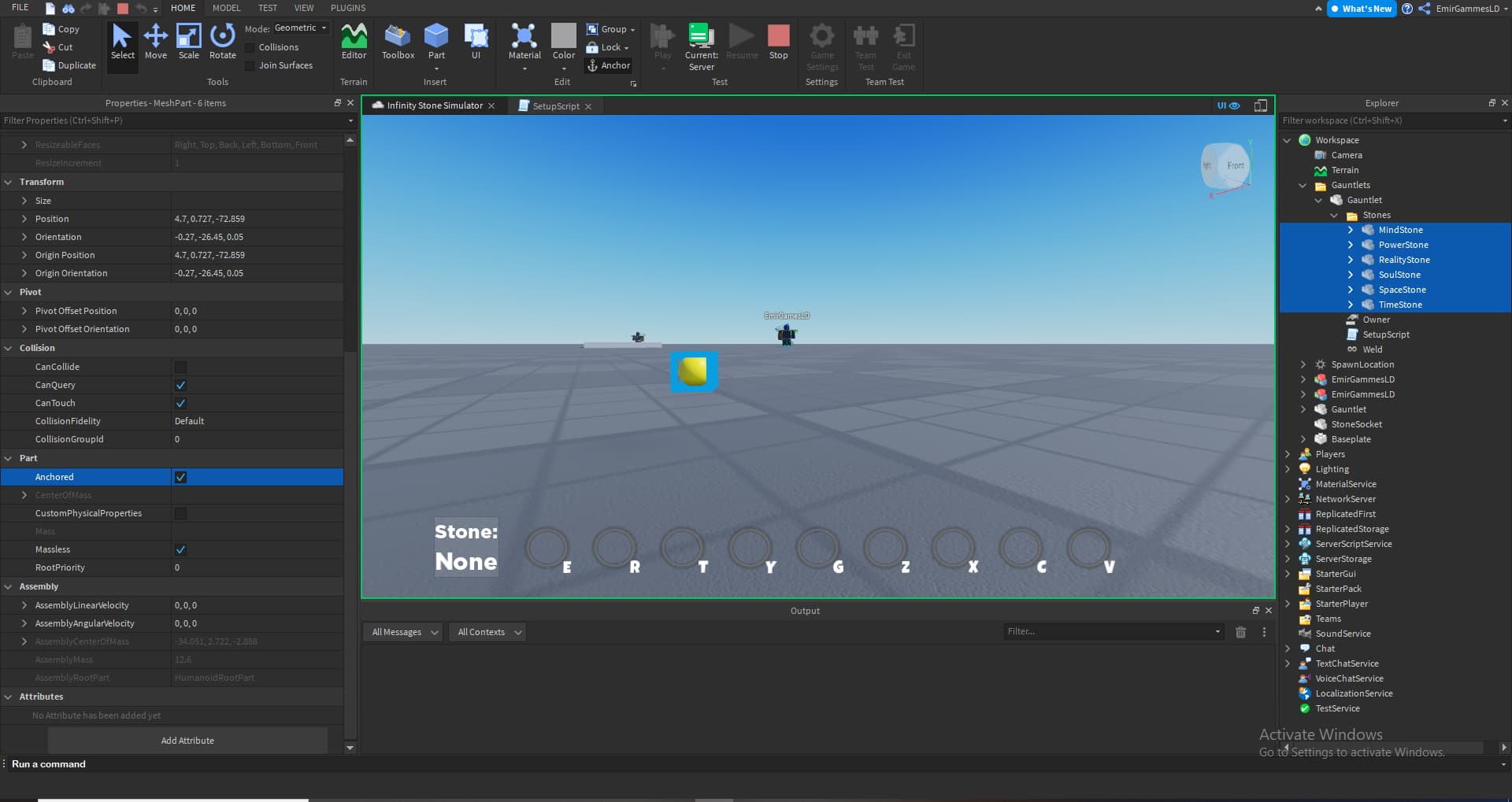Click the Group button
The width and height of the screenshot is (1512, 802).
pyautogui.click(x=610, y=29)
